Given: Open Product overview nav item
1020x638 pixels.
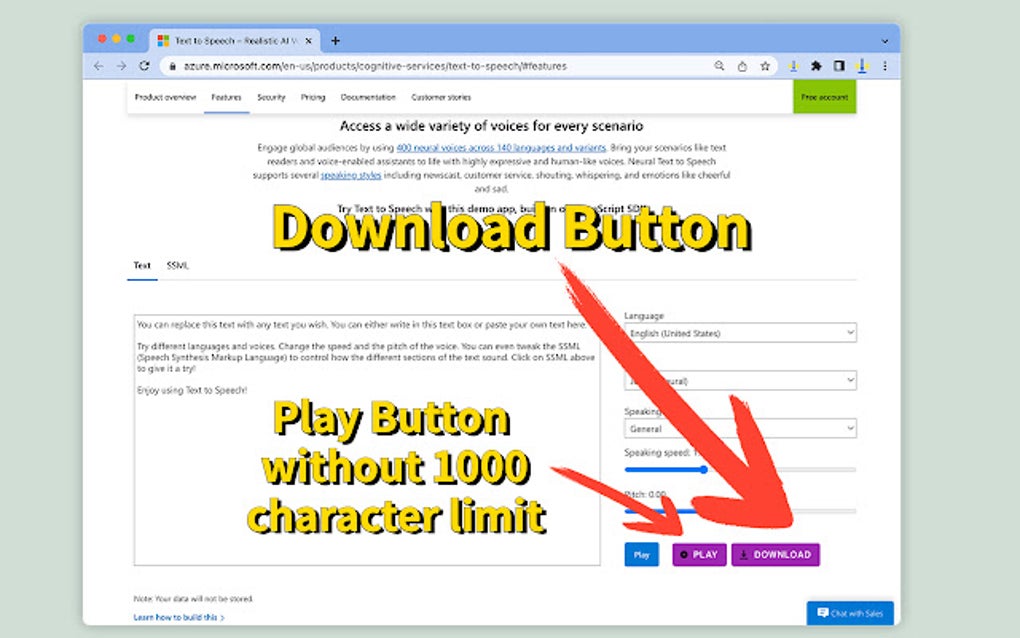Looking at the screenshot, I should 165,97.
